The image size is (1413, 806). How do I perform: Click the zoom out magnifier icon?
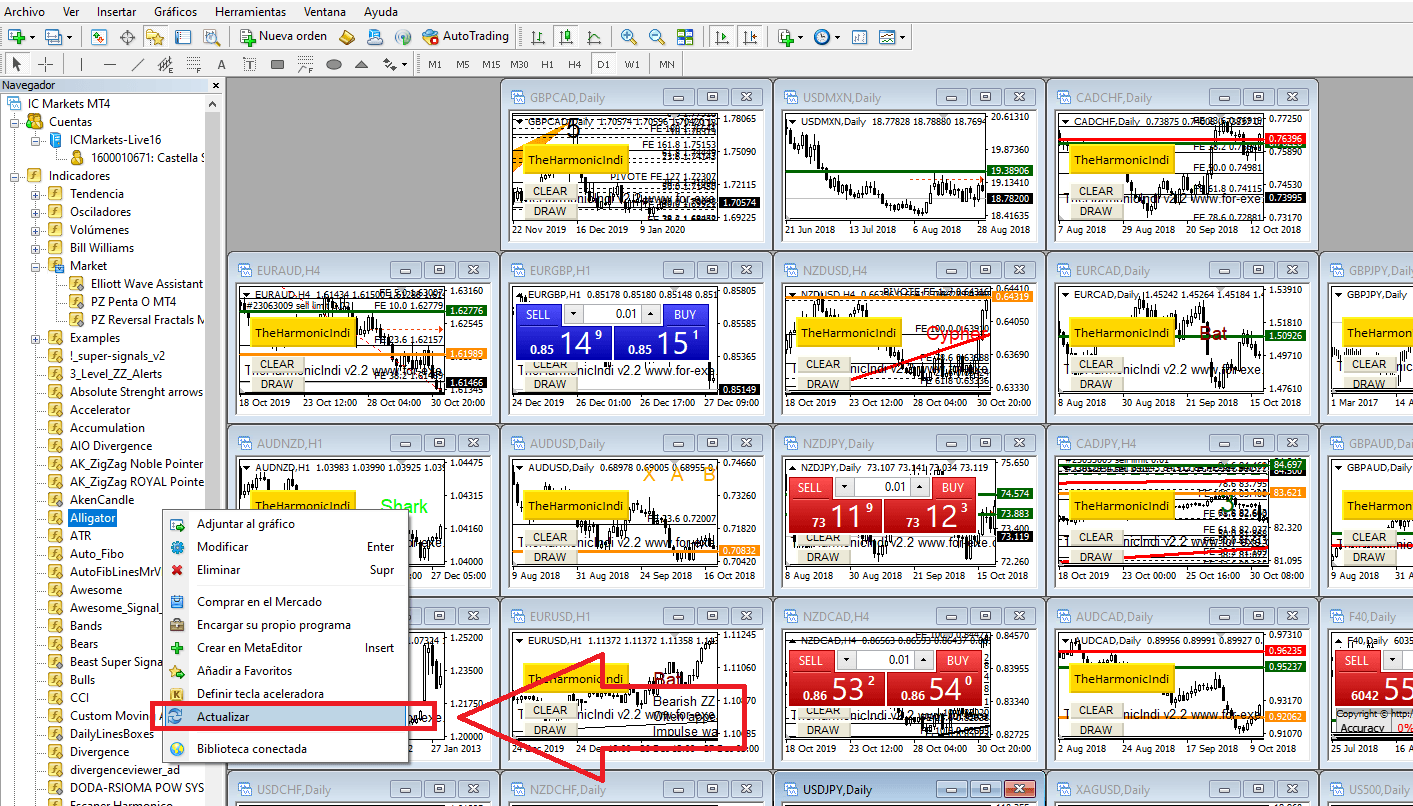click(x=656, y=37)
